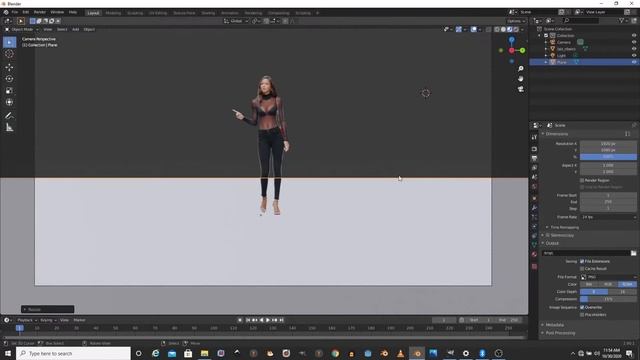Toggle camera view icon in viewport
This screenshot has height=360, width=640.
coord(520,89)
